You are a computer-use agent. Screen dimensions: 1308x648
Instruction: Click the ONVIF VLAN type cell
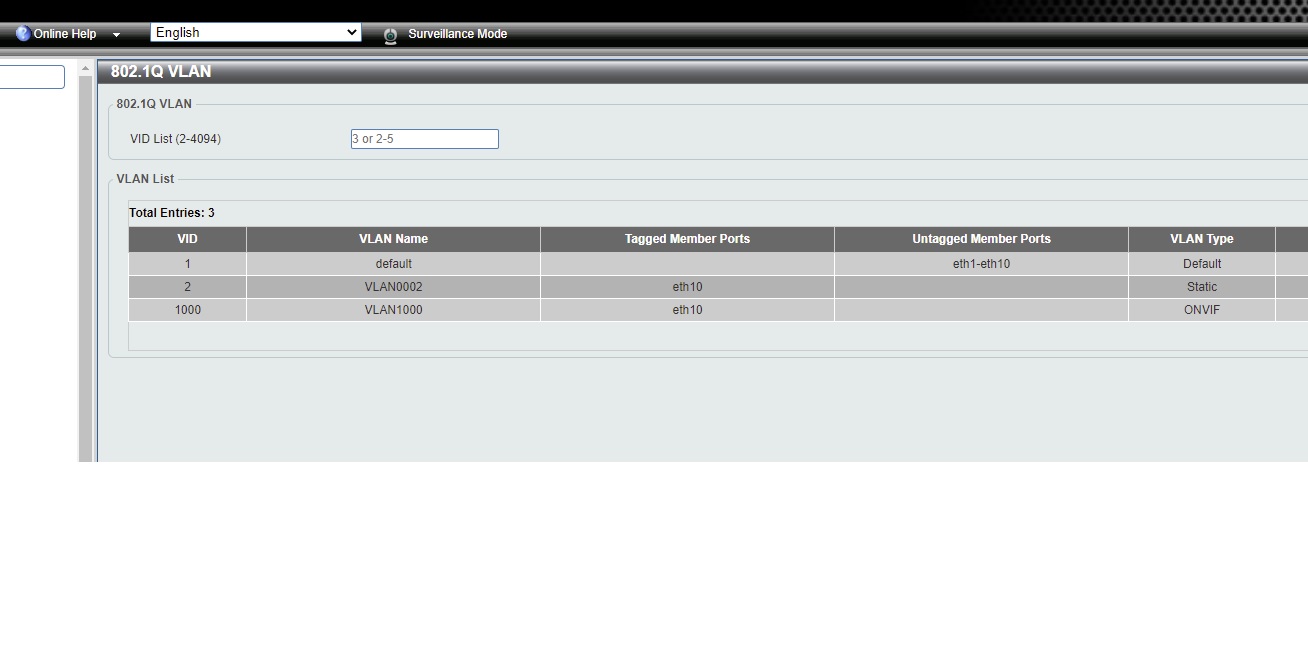[x=1201, y=310]
